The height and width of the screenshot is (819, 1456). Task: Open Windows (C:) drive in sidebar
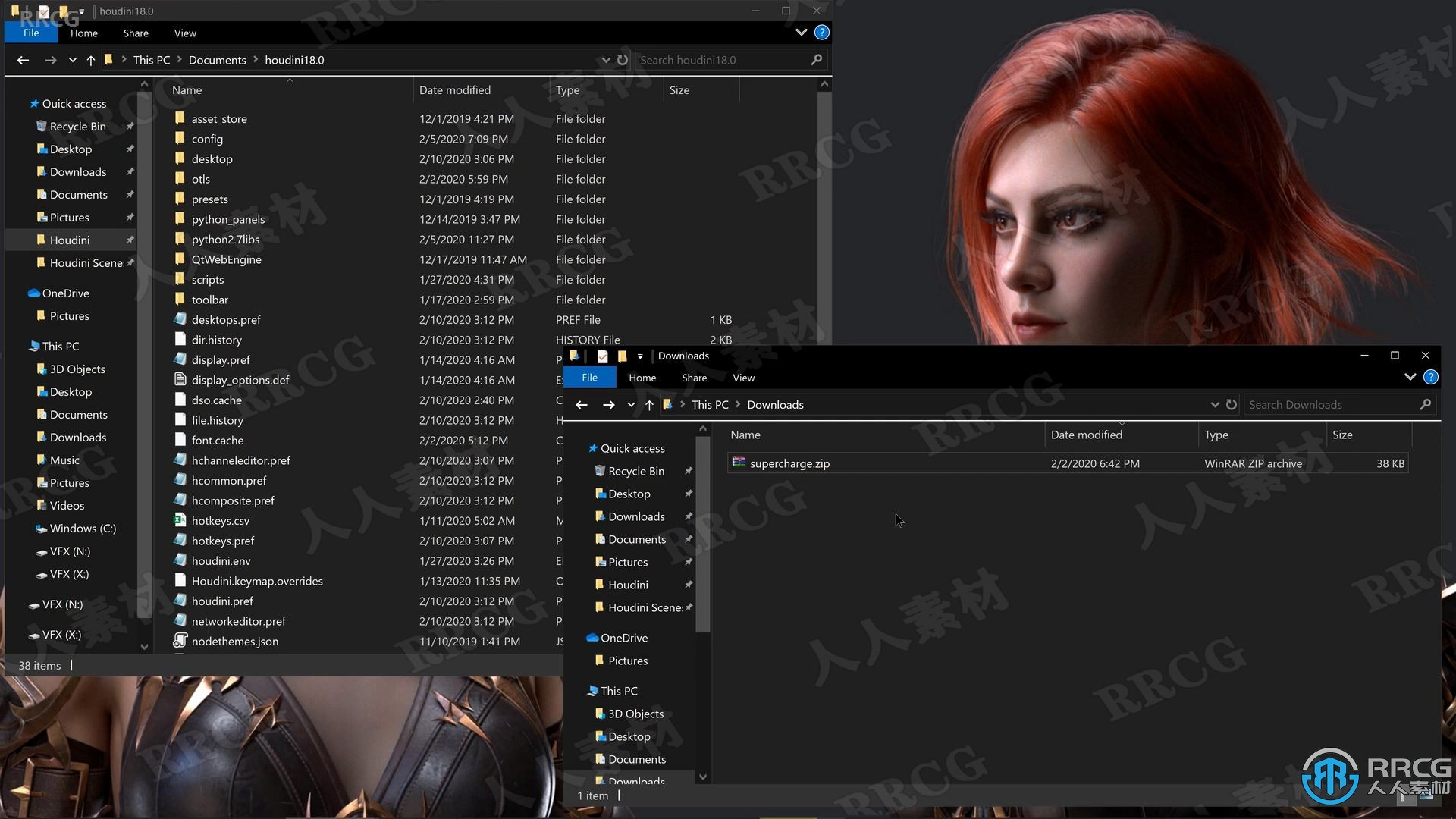pyautogui.click(x=83, y=529)
